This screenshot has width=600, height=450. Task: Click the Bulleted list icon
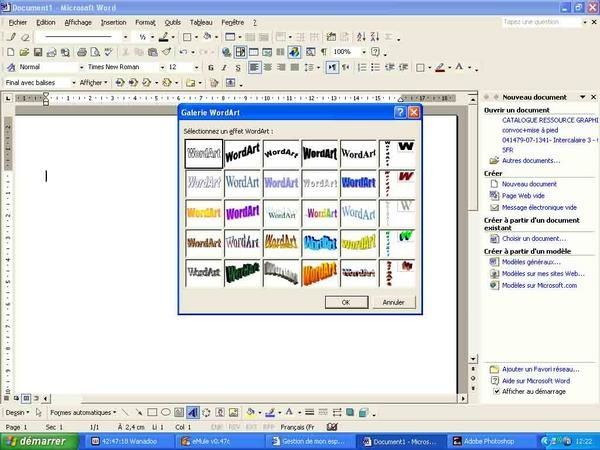[375, 68]
